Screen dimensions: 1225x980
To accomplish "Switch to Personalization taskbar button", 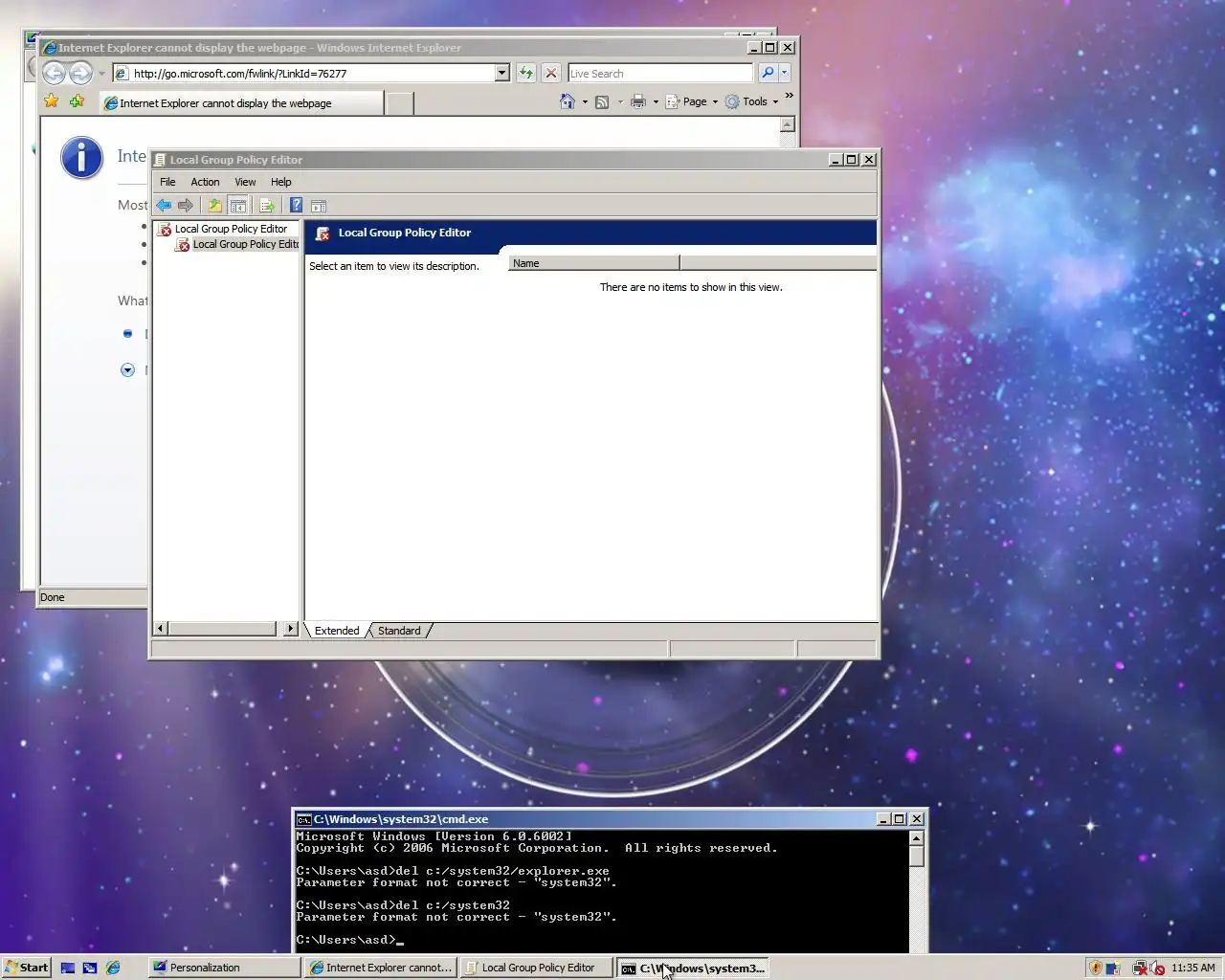I will [x=225, y=968].
